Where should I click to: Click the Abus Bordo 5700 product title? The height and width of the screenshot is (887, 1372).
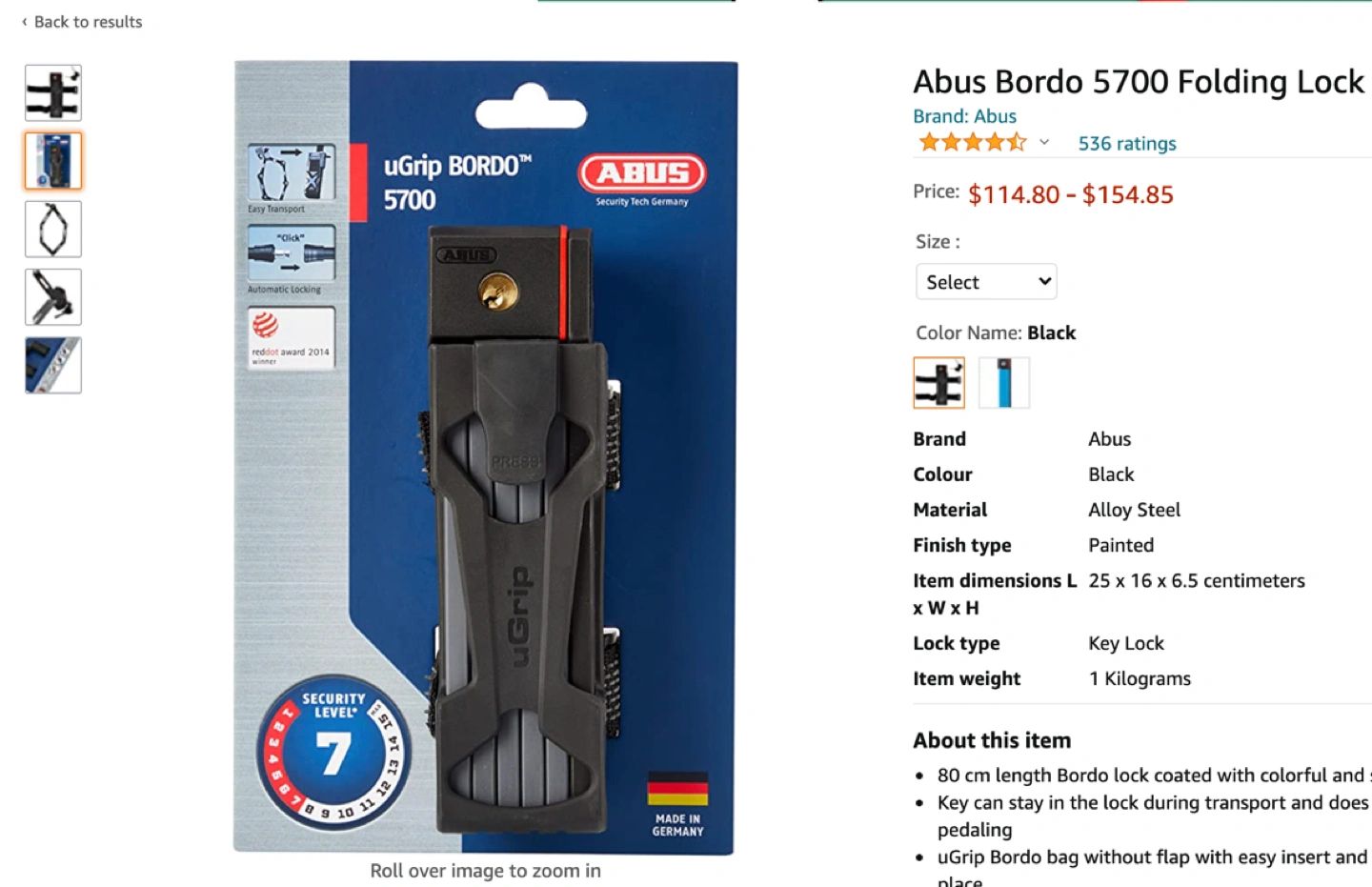[x=1139, y=82]
